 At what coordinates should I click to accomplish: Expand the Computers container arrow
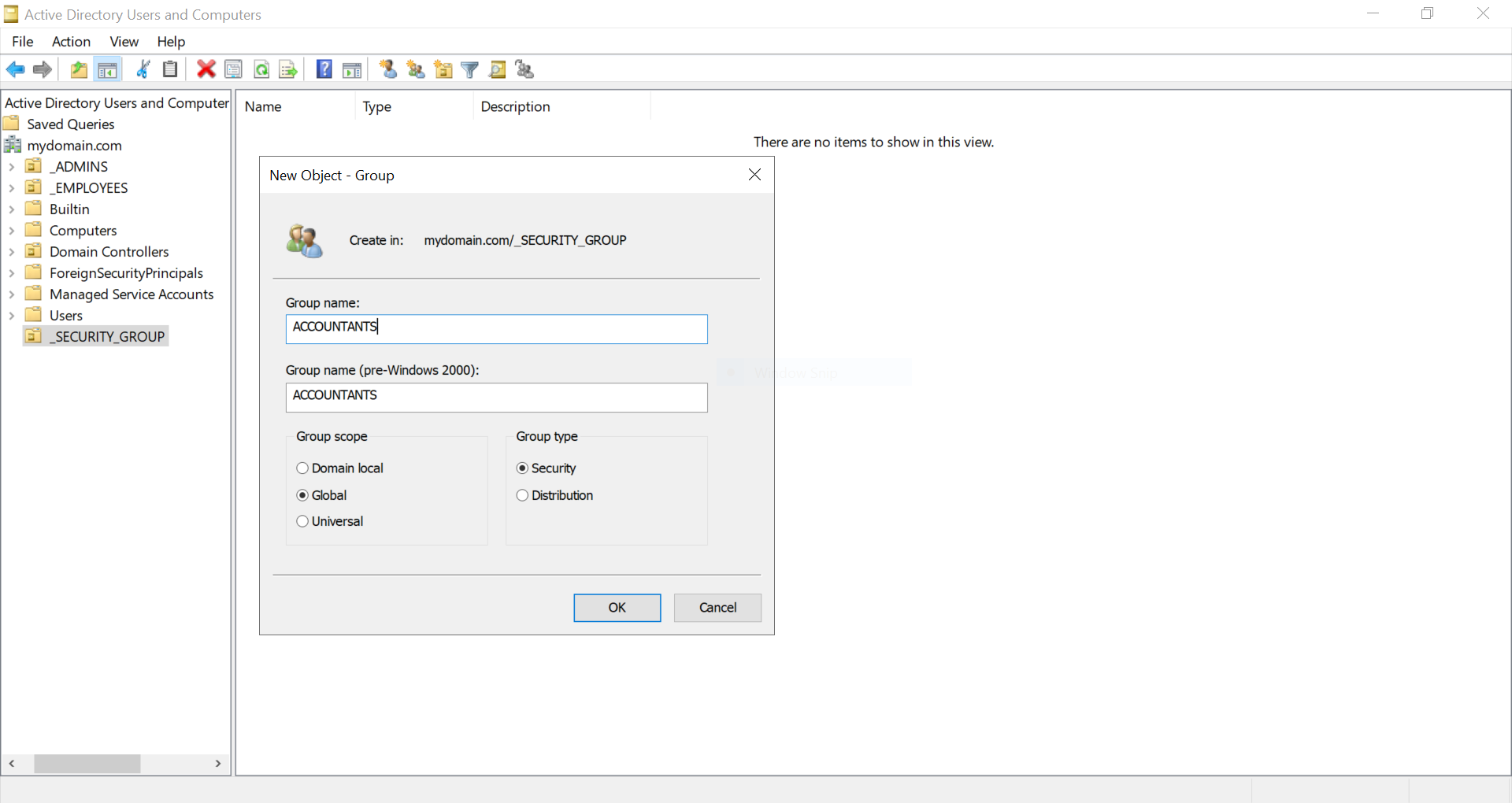coord(12,231)
